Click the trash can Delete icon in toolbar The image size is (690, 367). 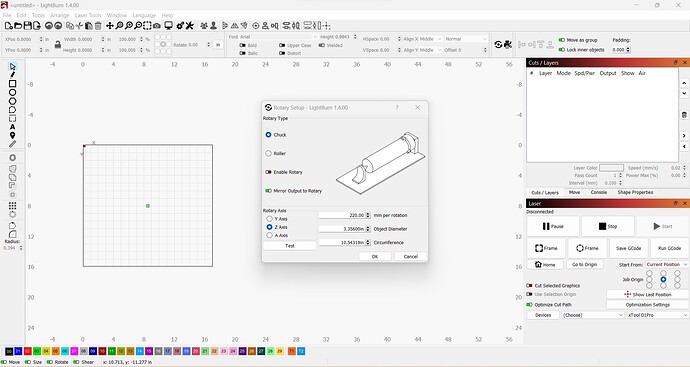[98, 26]
